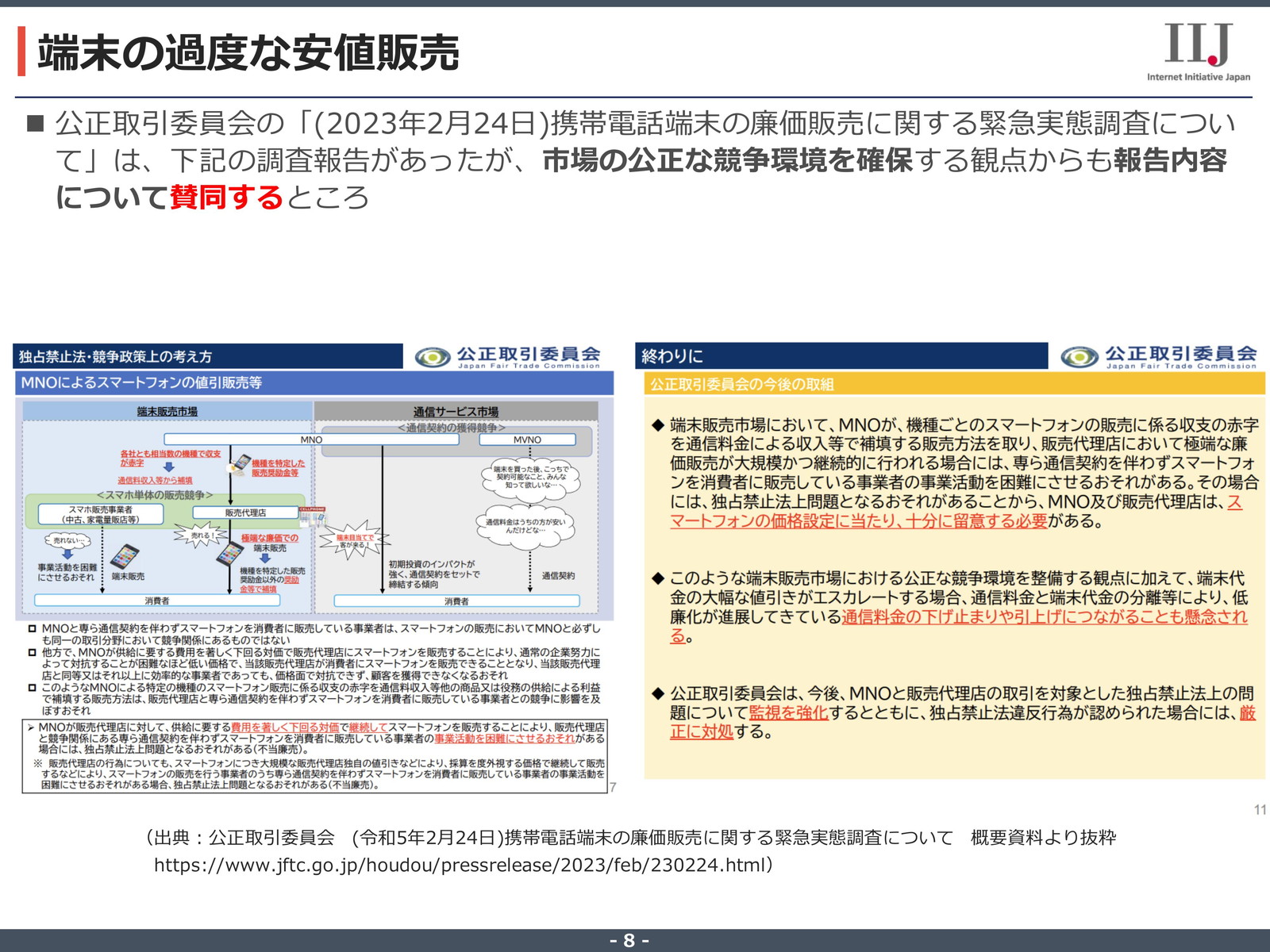Click page number 11 of the 終わりに slide
Viewport: 1270px width, 952px height.
1260,810
